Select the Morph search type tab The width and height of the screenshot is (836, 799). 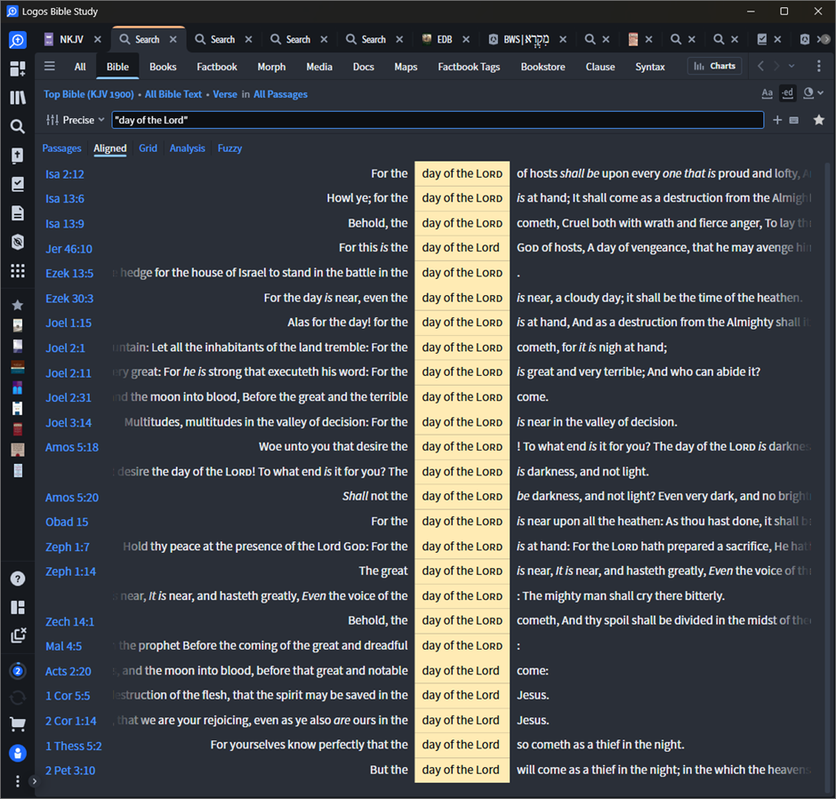pos(271,67)
